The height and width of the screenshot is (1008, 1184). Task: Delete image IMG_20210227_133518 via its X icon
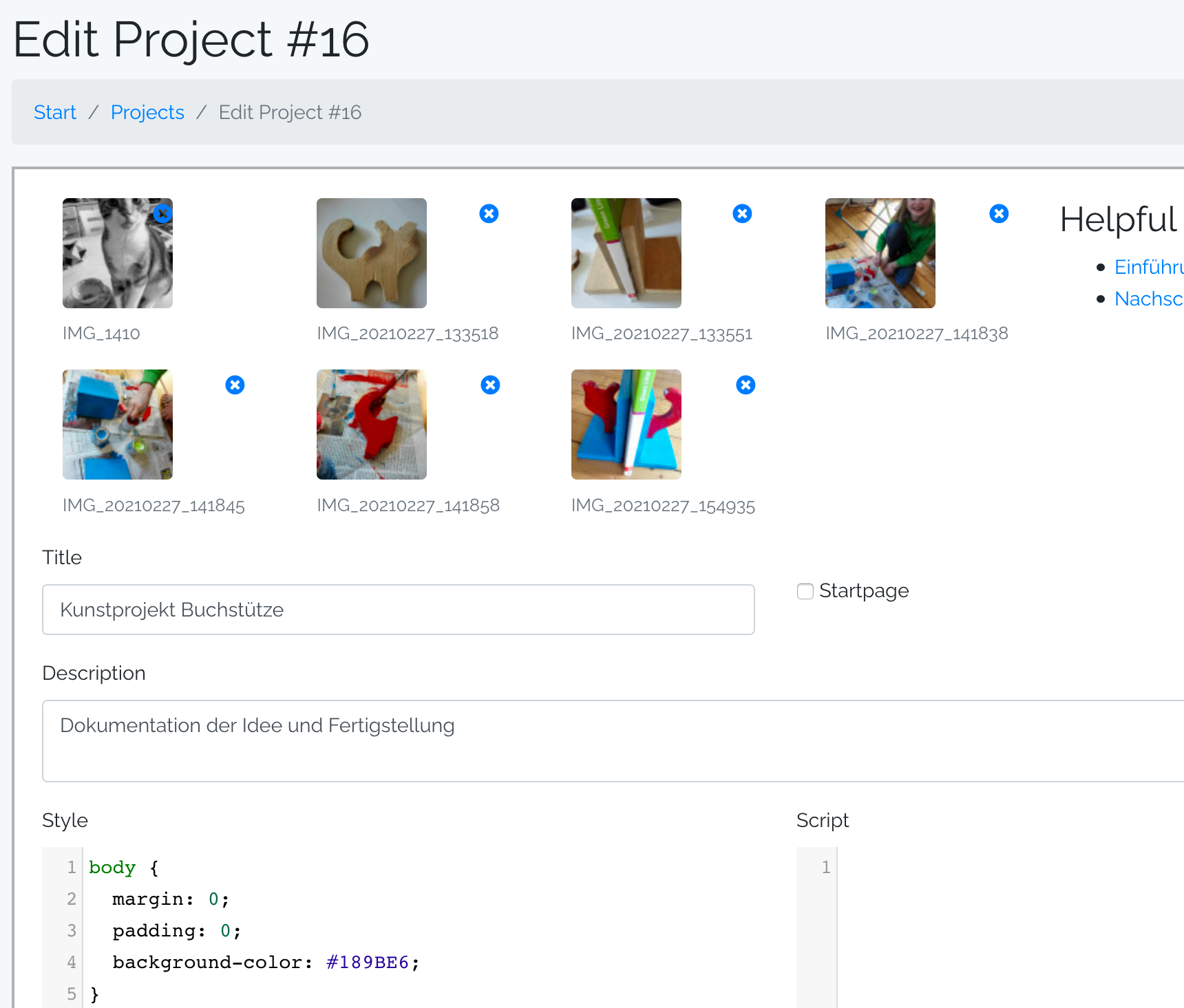[x=489, y=214]
